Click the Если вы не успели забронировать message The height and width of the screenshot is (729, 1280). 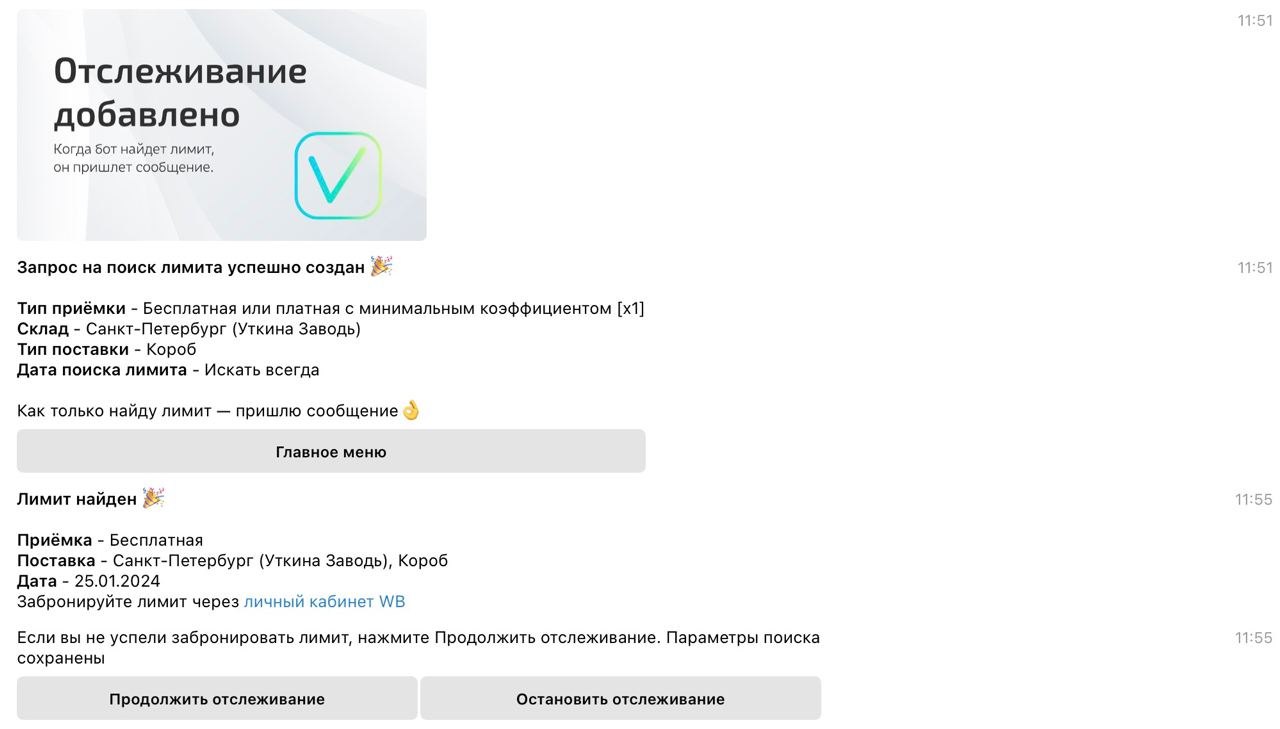(x=418, y=647)
